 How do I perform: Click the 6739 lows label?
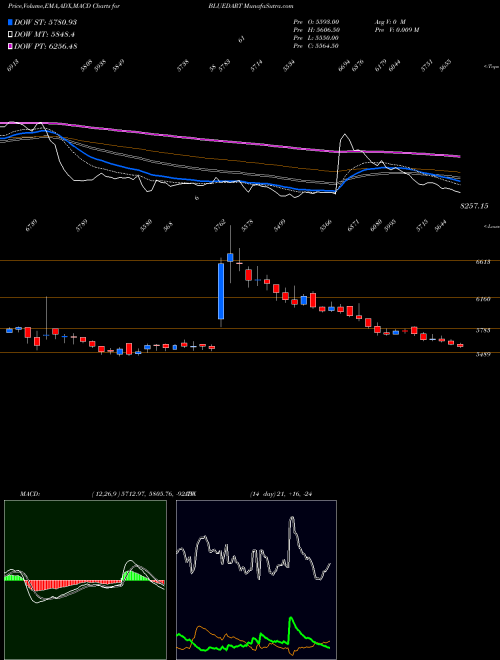(32, 225)
